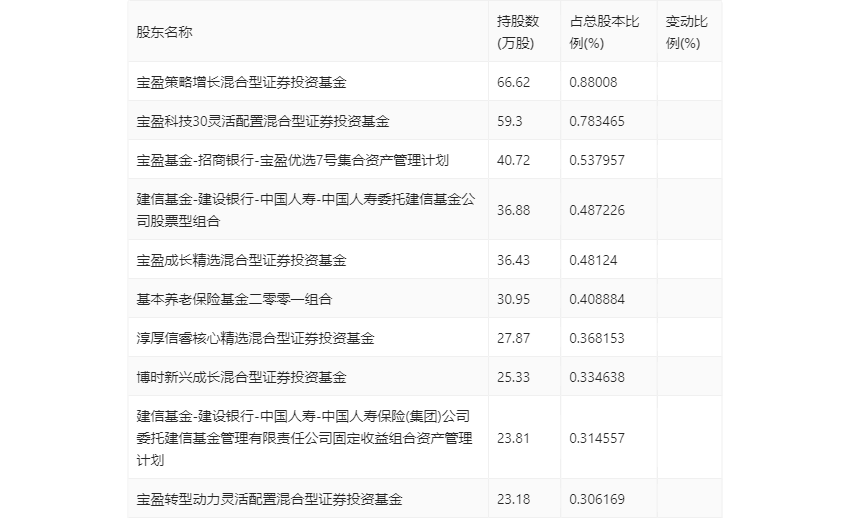The height and width of the screenshot is (518, 850).
Task: Click the holding value 59.3
Action: (510, 121)
